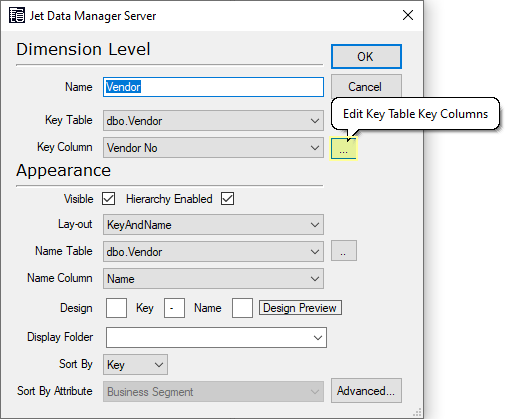Image resolution: width=509 pixels, height=419 pixels.
Task: Change the Sort By Key dropdown
Action: [x=135, y=365]
